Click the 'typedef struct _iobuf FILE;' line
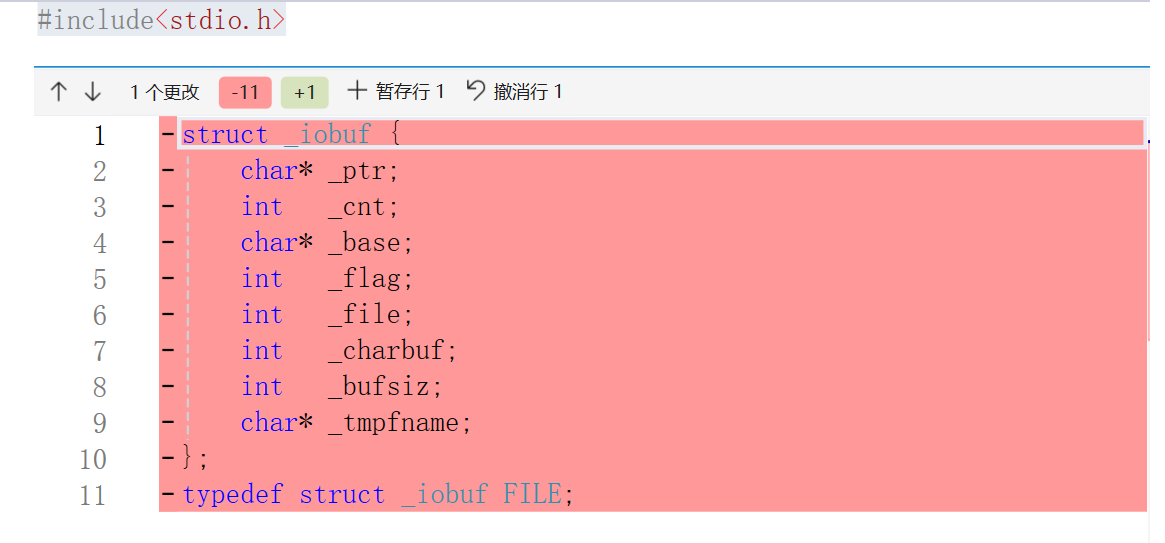 [x=378, y=495]
